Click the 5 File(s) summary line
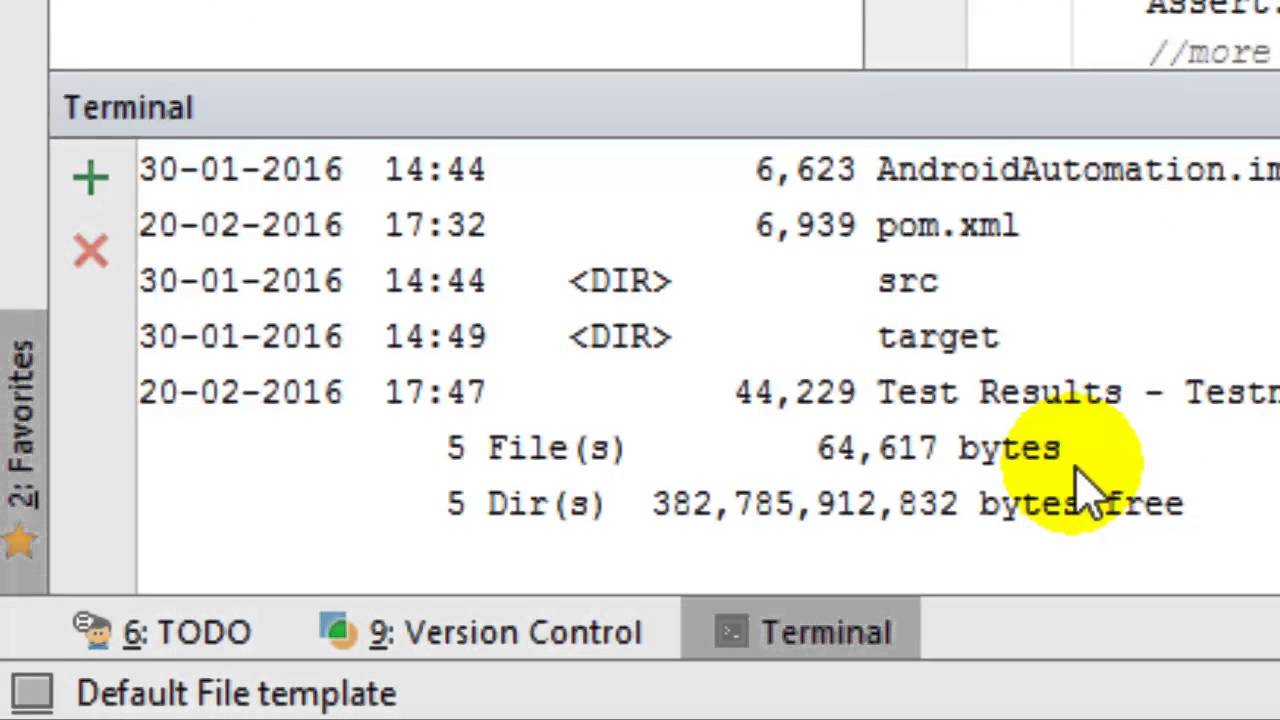Screen dimensions: 1280x720 click(536, 449)
